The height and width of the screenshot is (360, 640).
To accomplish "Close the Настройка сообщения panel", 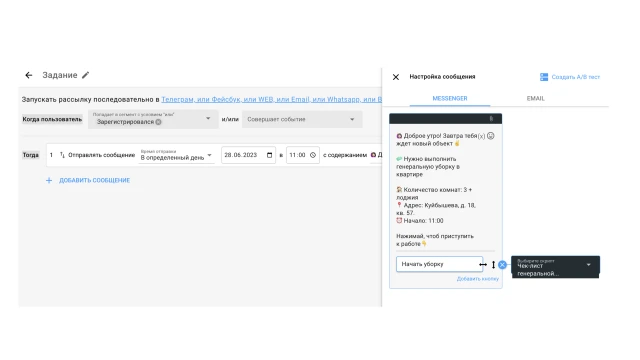I will pos(396,77).
